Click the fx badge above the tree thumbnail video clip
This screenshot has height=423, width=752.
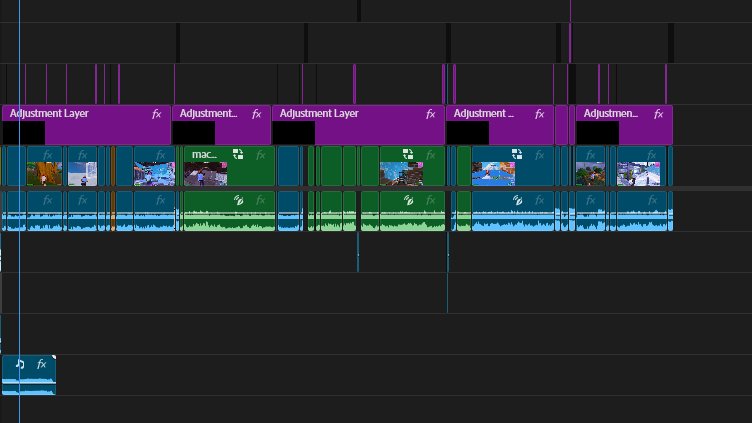point(47,155)
